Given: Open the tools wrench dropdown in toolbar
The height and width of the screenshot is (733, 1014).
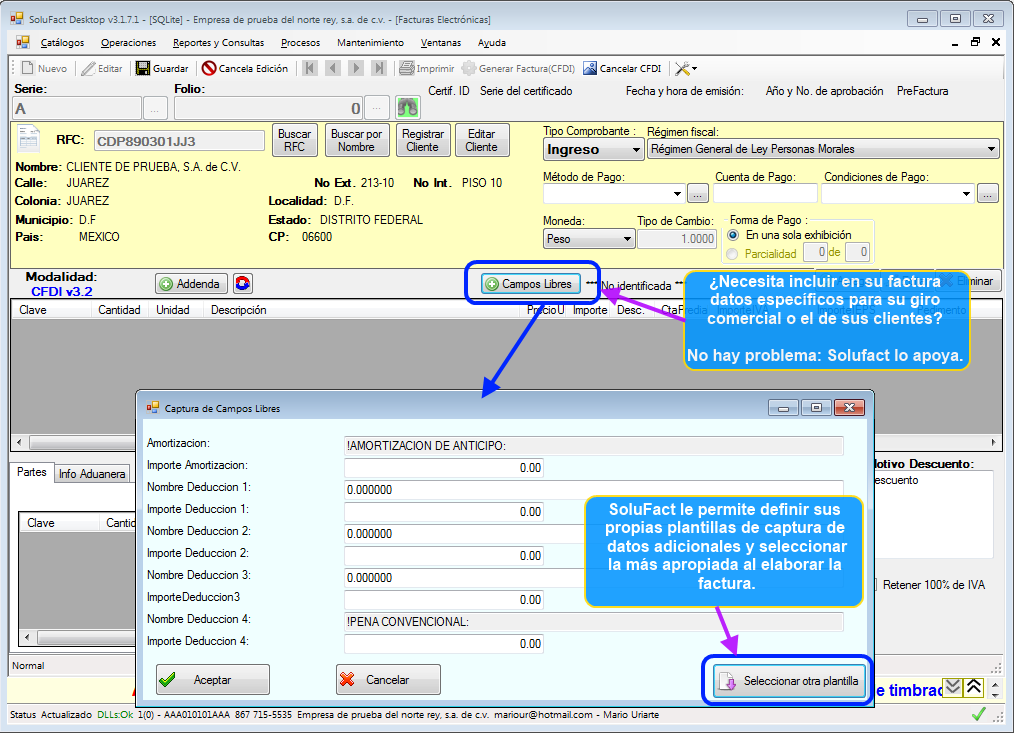Looking at the screenshot, I should tap(685, 68).
